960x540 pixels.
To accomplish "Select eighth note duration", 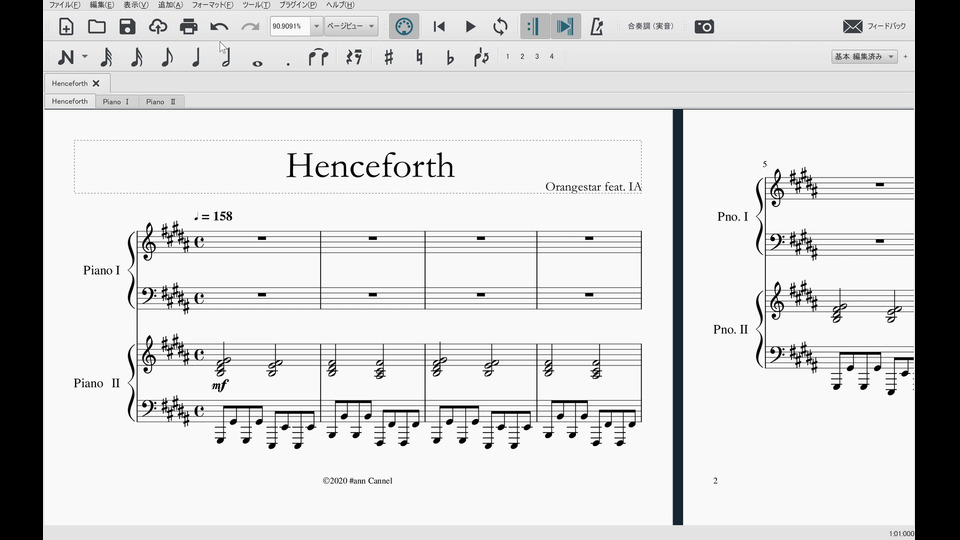I will tap(167, 57).
